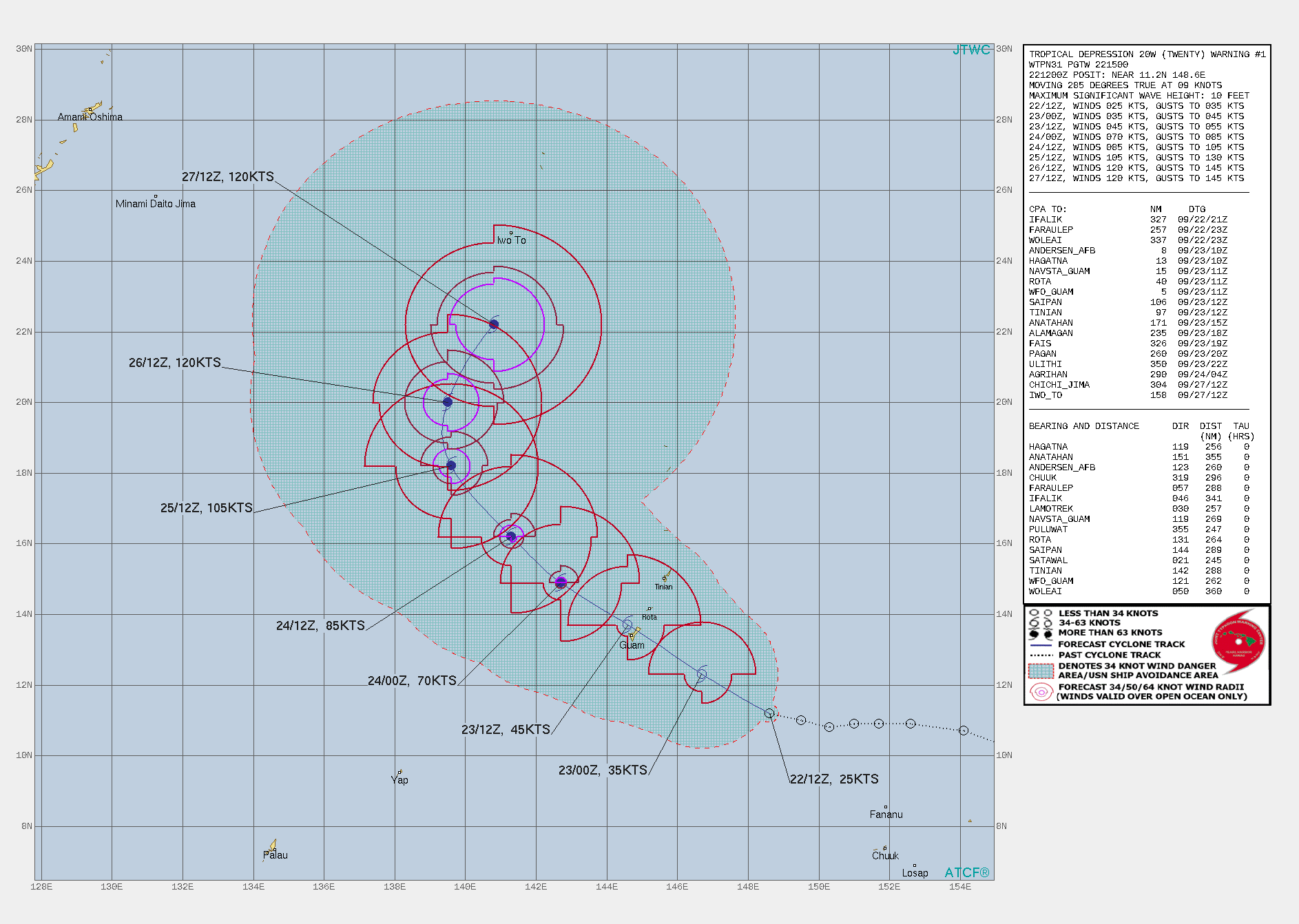Click the '27/12Z, 120KTS' map label
Image resolution: width=1299 pixels, height=924 pixels.
pyautogui.click(x=228, y=176)
